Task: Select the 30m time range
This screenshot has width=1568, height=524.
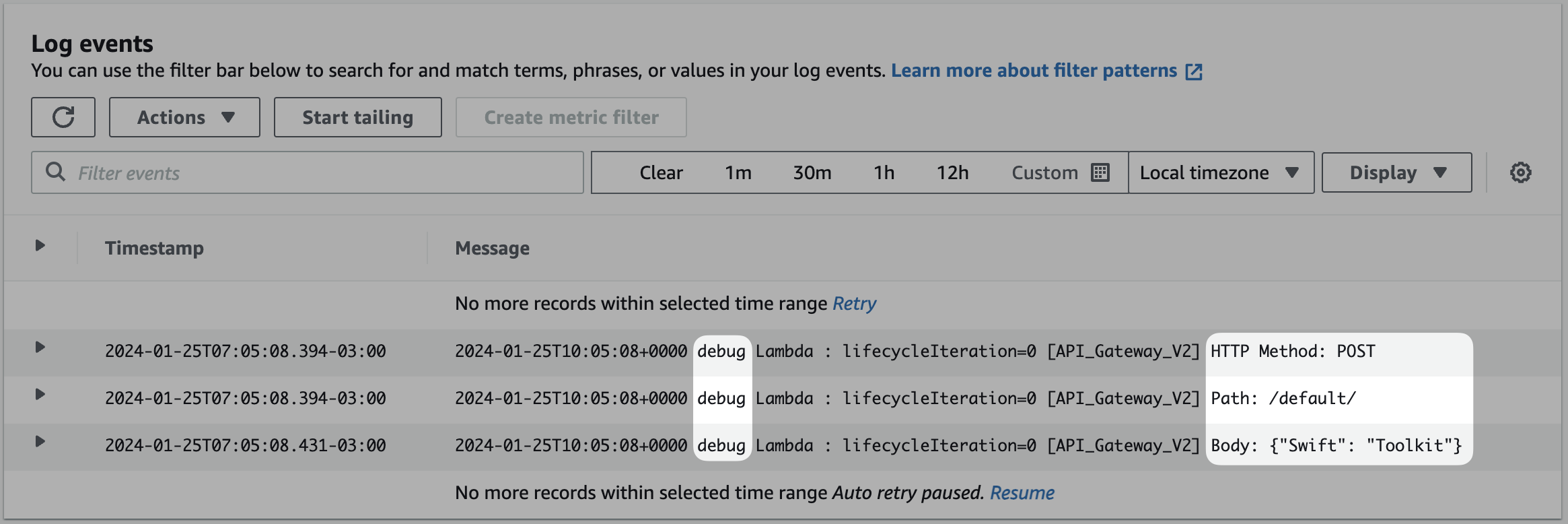Action: click(x=812, y=172)
